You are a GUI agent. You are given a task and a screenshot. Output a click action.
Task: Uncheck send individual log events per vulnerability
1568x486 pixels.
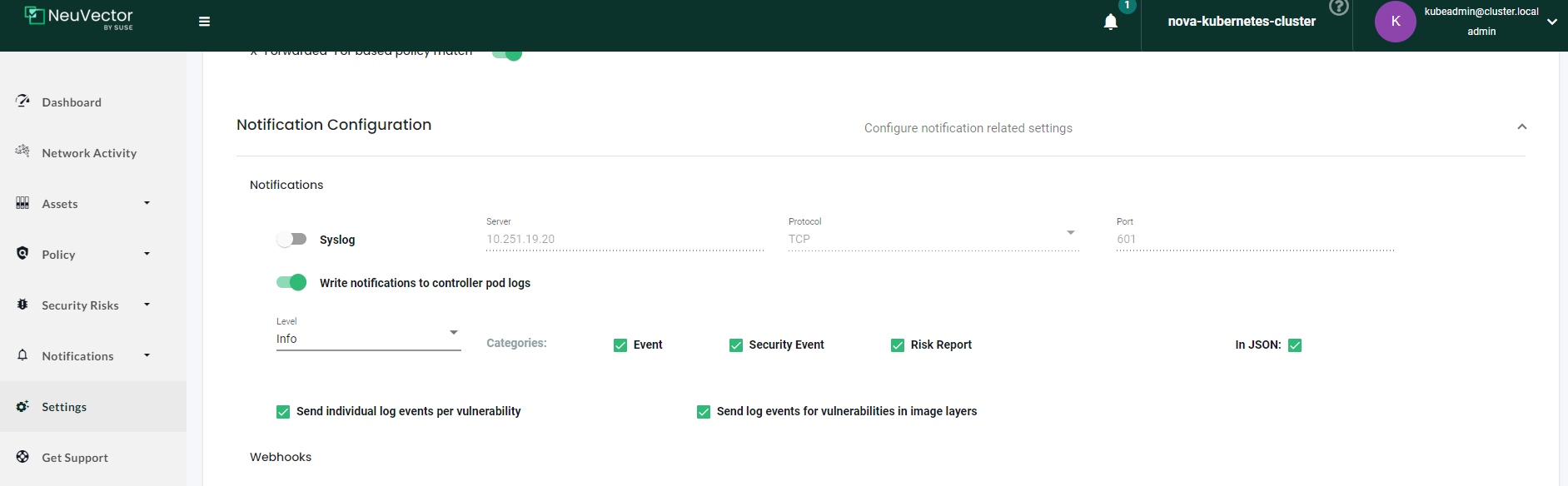[283, 412]
